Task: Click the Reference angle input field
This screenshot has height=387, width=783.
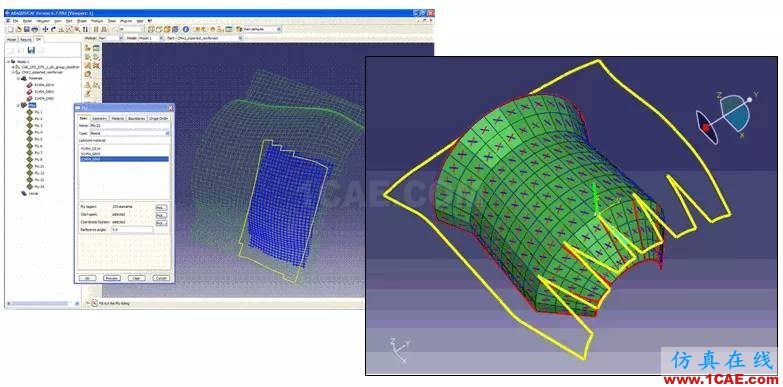Action: coord(132,229)
